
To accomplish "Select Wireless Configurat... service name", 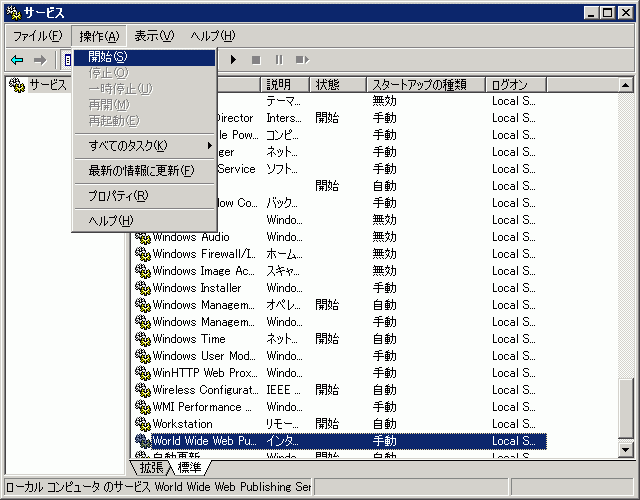I will (205, 390).
